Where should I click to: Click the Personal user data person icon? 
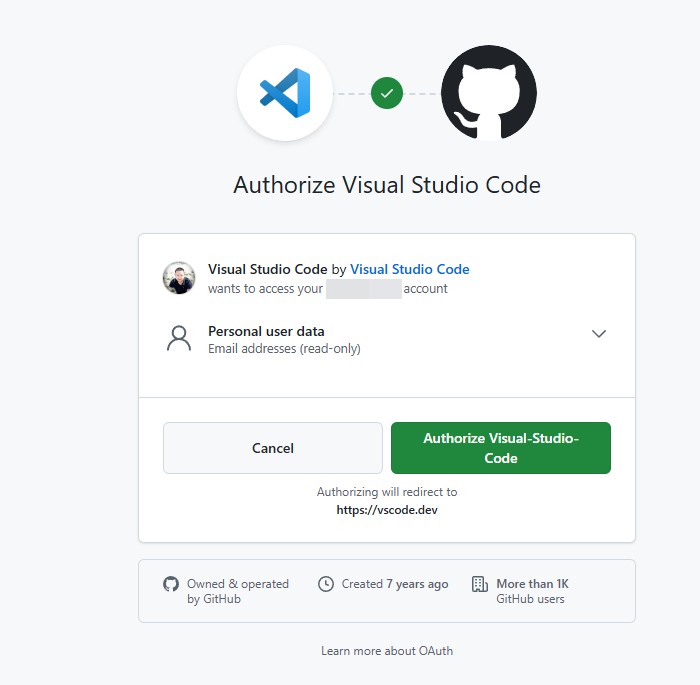179,339
